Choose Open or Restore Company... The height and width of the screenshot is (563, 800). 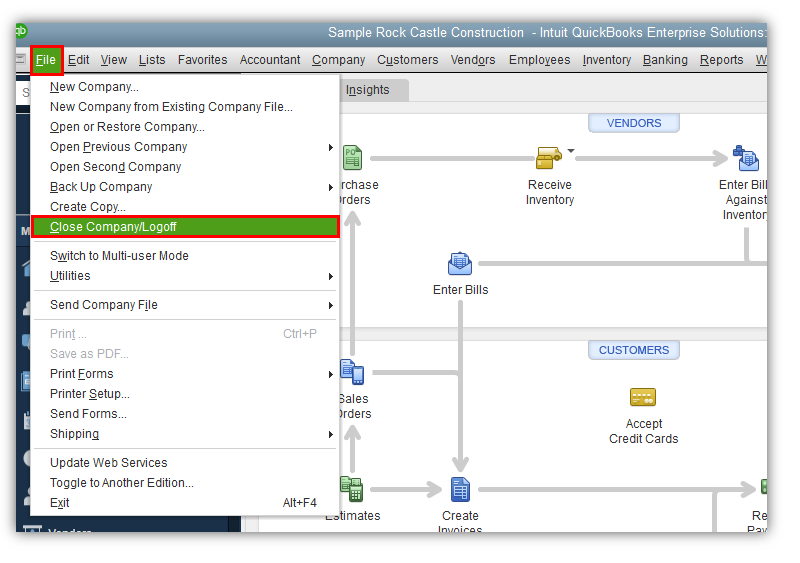pos(185,127)
